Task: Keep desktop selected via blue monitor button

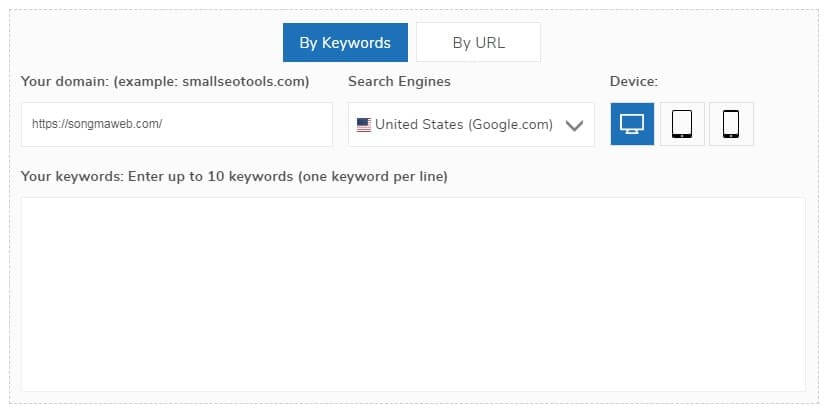Action: (632, 124)
